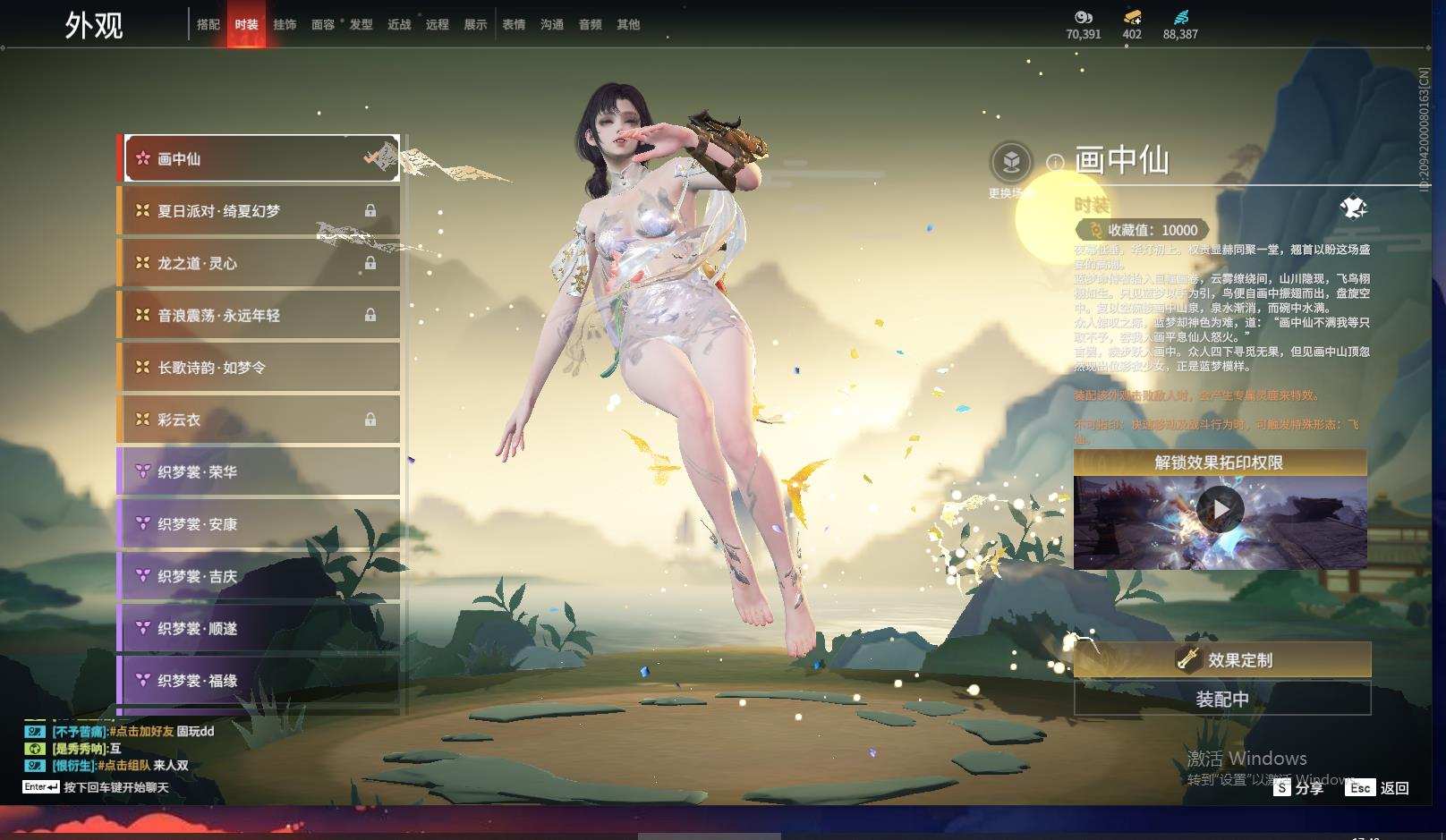Click the 分享 share button
The height and width of the screenshot is (840, 1446).
(1298, 787)
